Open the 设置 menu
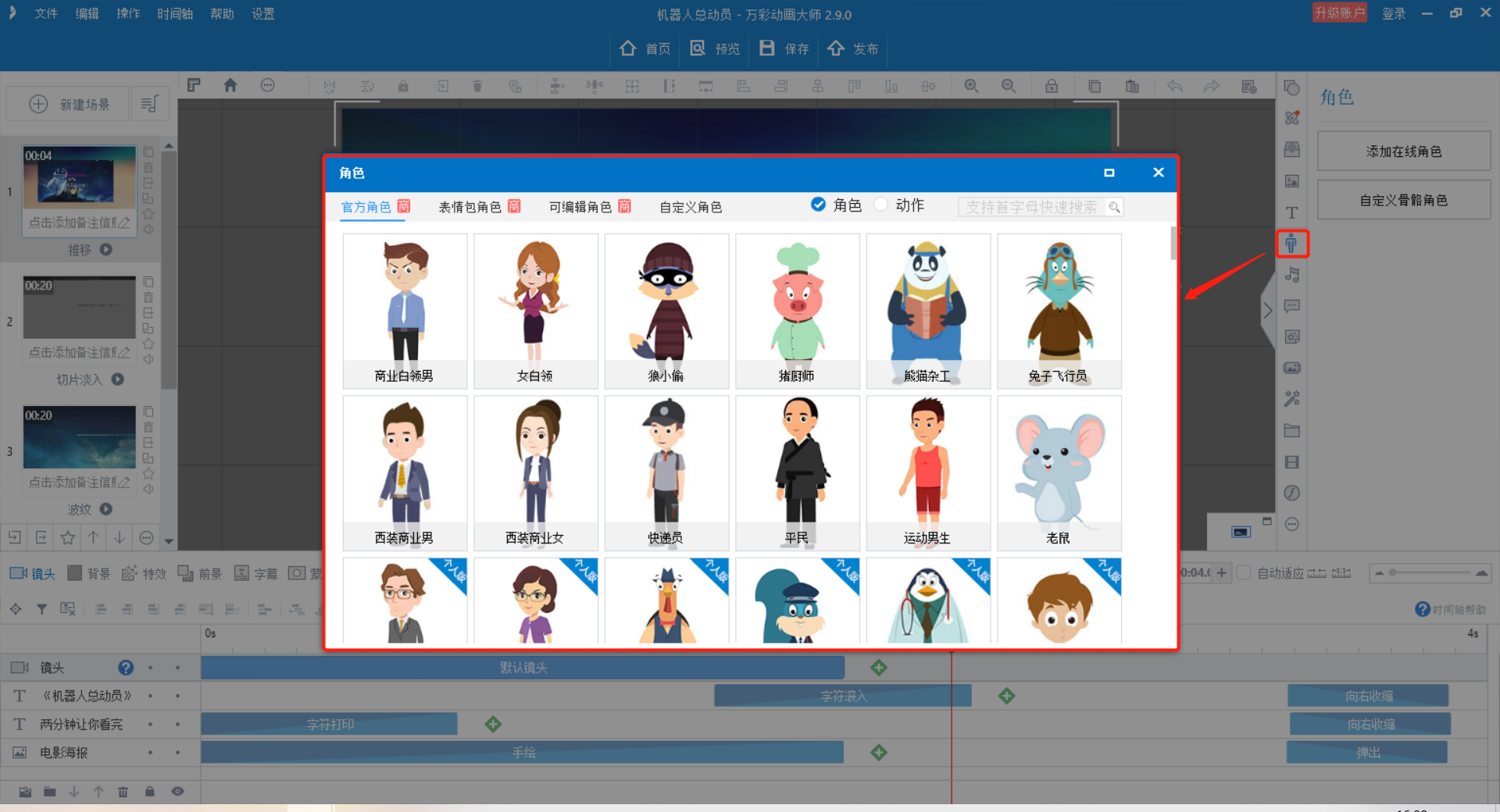The height and width of the screenshot is (812, 1500). [x=263, y=14]
